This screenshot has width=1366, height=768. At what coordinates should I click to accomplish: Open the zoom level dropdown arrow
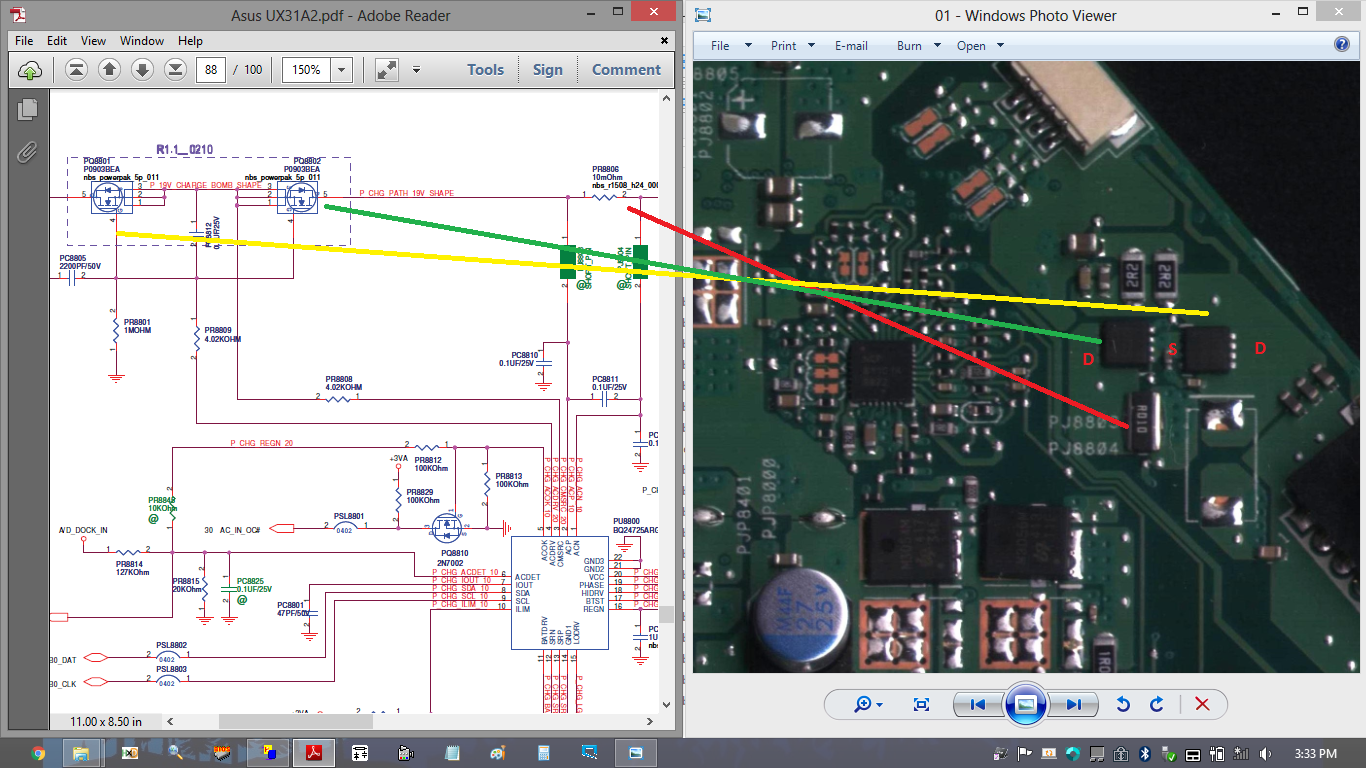pyautogui.click(x=342, y=70)
